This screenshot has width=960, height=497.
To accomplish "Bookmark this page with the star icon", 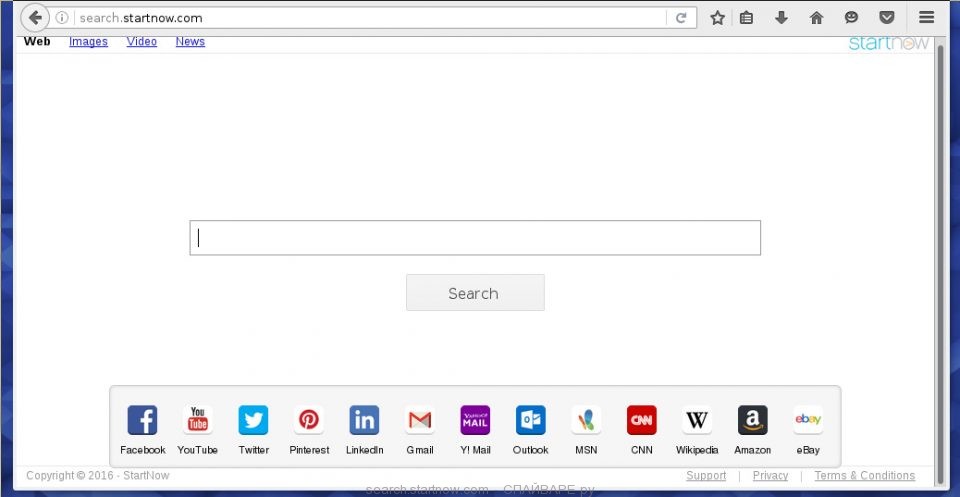I will (x=717, y=18).
